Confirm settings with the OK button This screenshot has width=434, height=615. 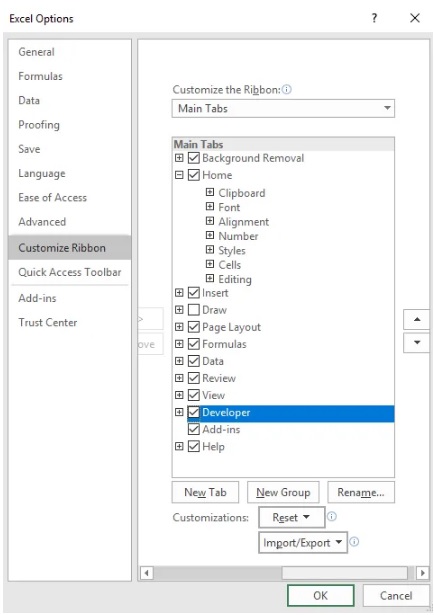(321, 595)
